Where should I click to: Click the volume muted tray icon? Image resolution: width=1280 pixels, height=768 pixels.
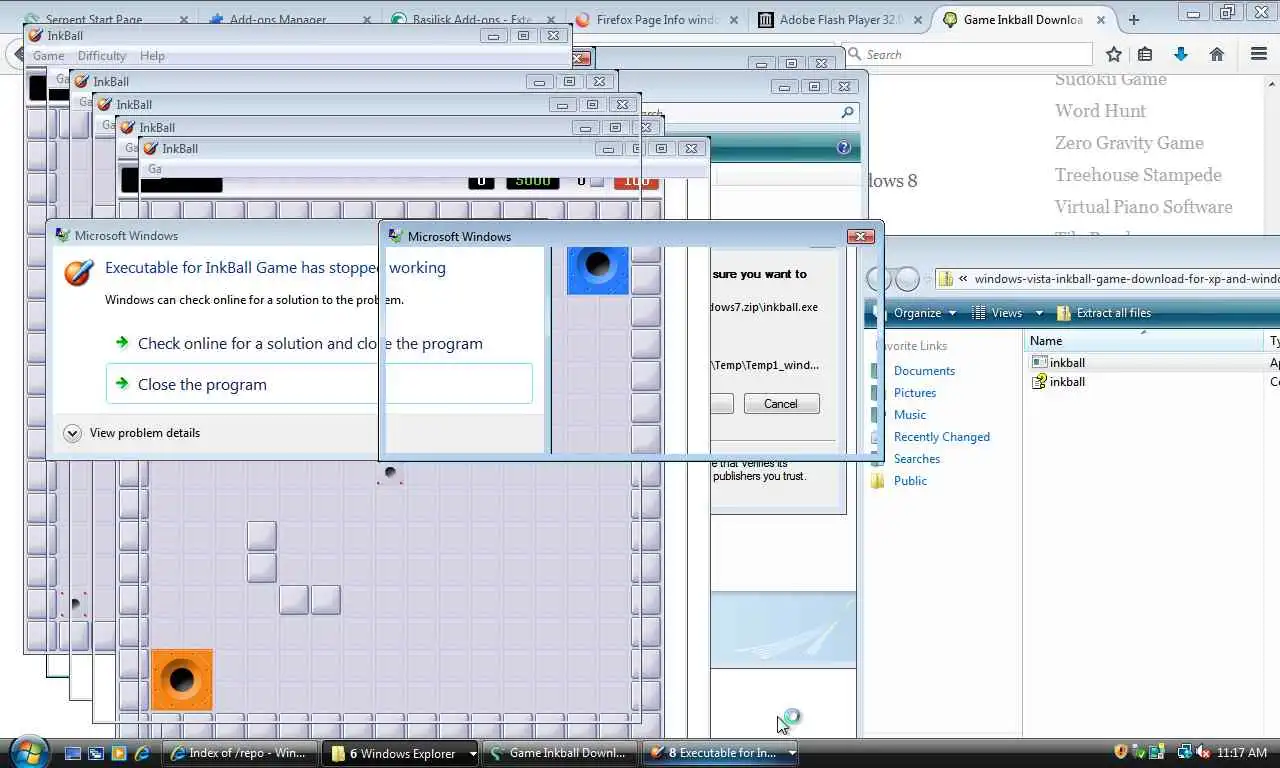(1202, 752)
